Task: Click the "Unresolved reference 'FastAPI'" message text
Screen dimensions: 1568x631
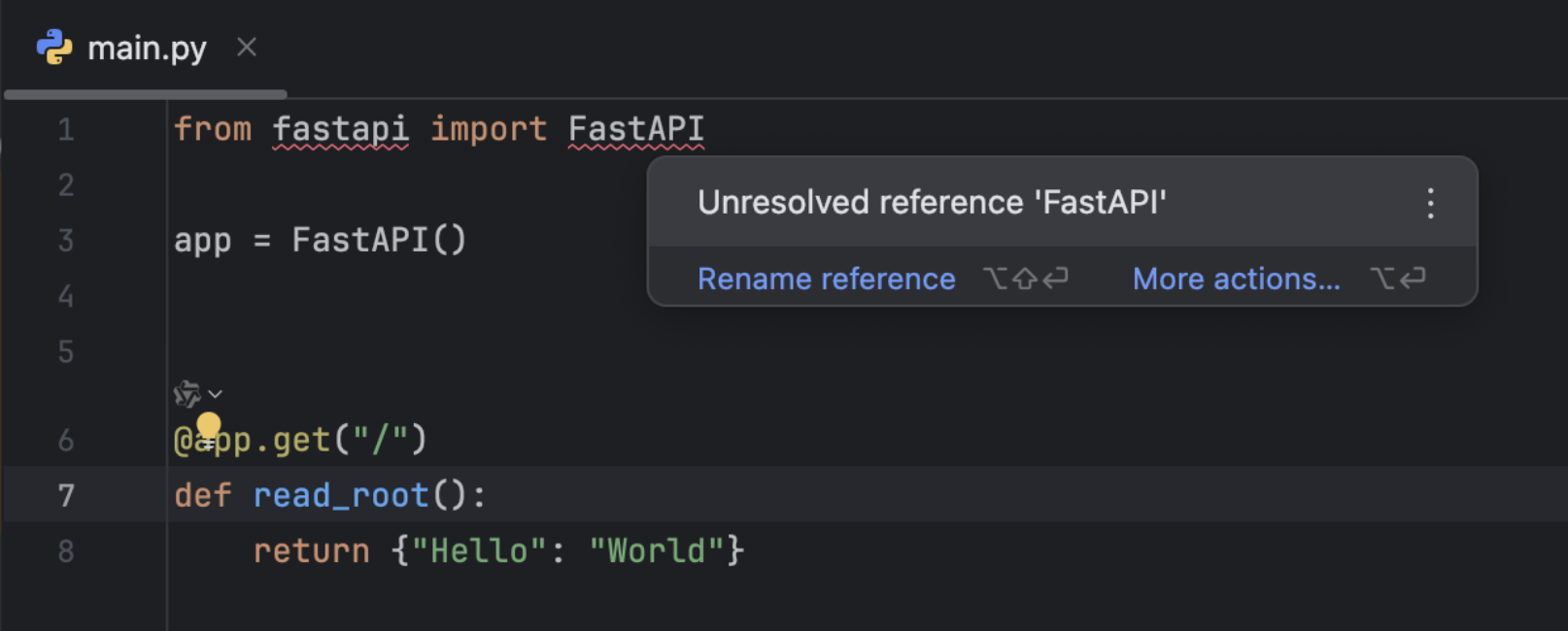Action: [x=932, y=202]
